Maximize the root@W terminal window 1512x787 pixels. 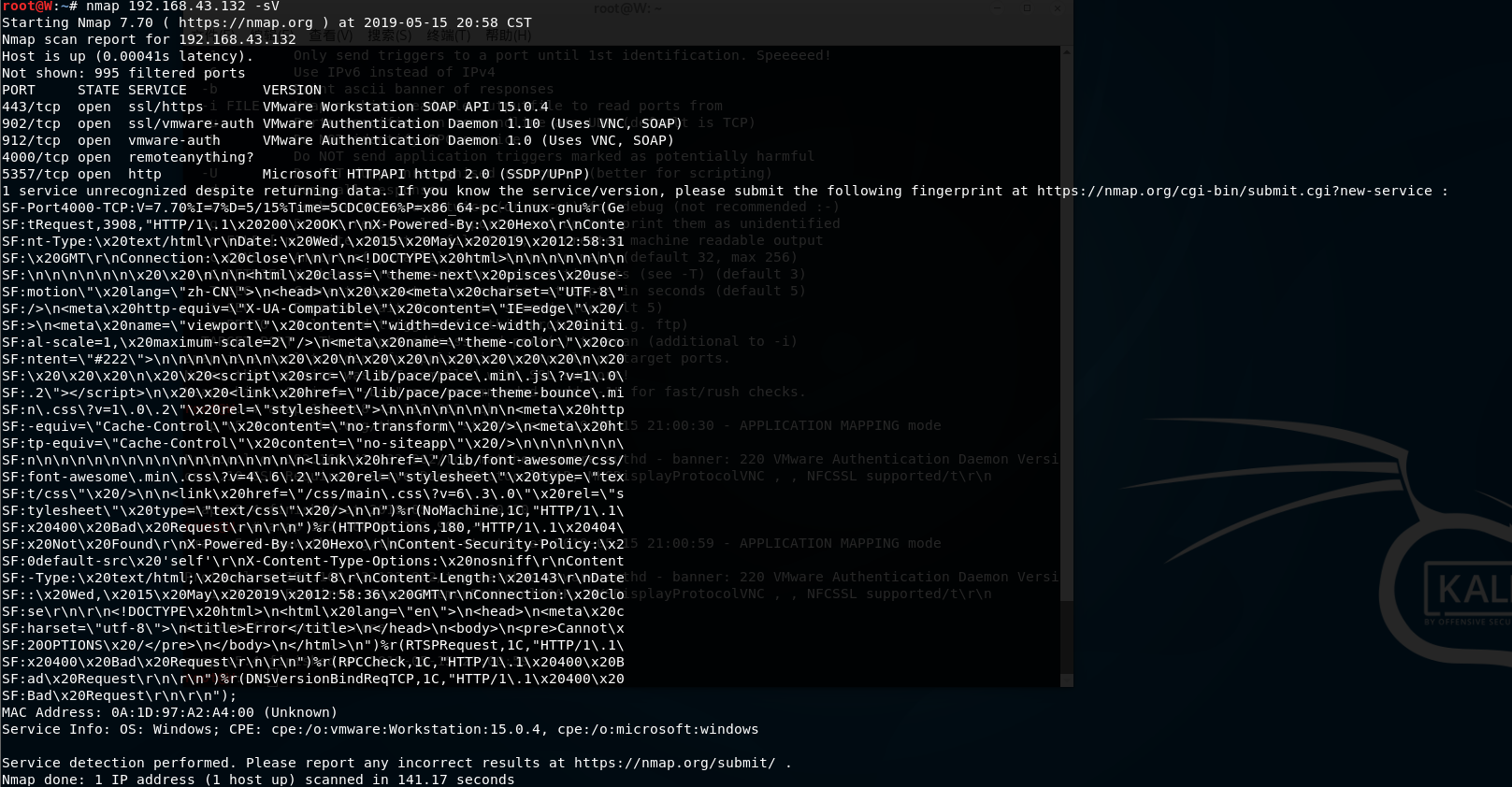1027,8
